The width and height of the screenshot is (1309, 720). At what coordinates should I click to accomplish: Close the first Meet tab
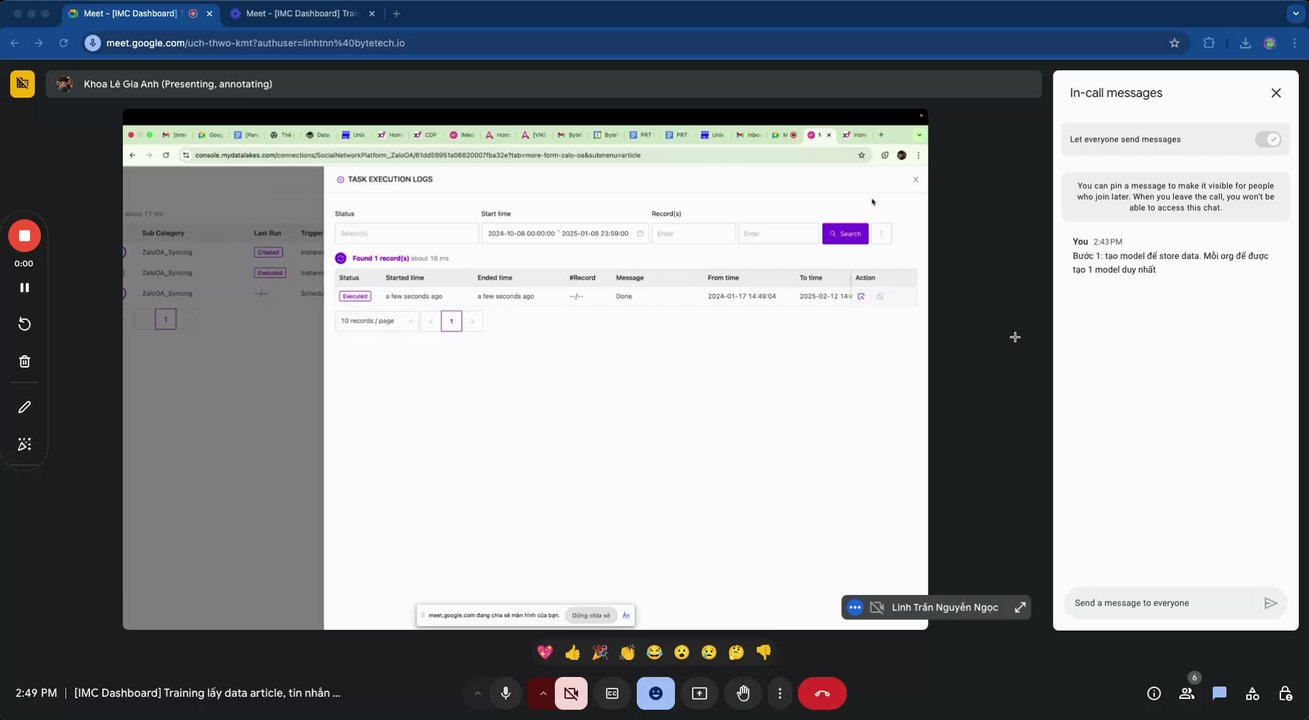[209, 14]
